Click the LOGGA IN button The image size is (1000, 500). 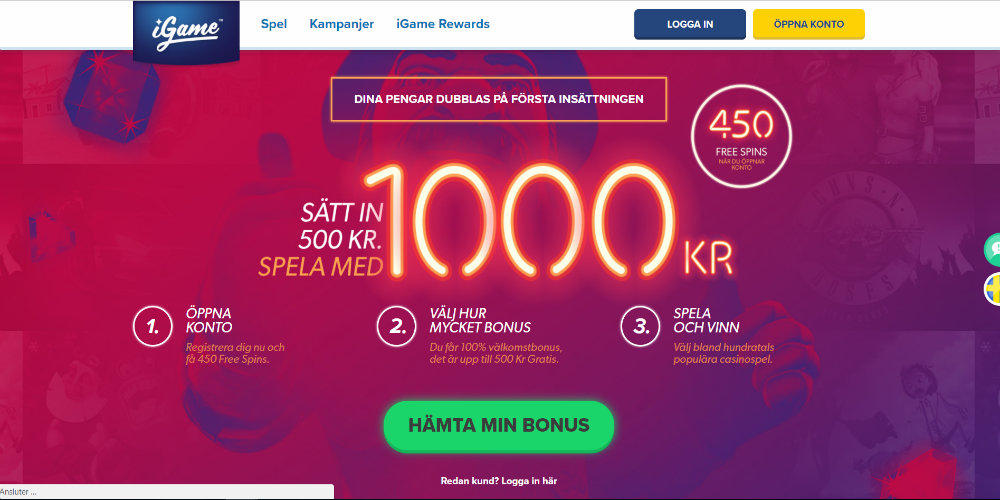click(x=690, y=24)
